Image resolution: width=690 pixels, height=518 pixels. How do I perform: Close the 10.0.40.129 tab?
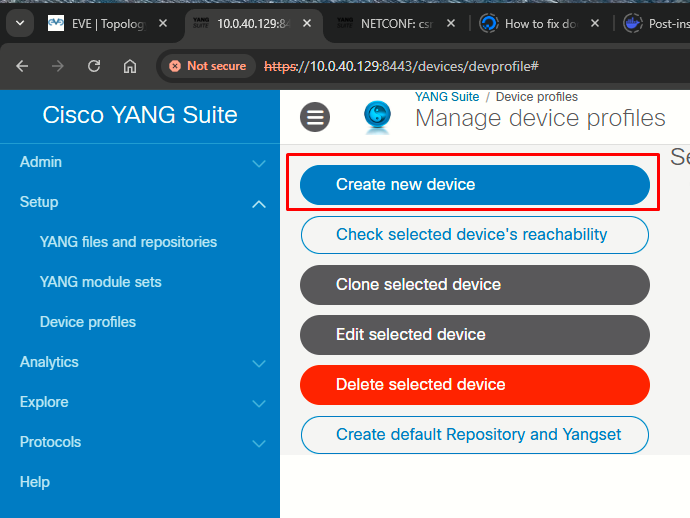[307, 23]
